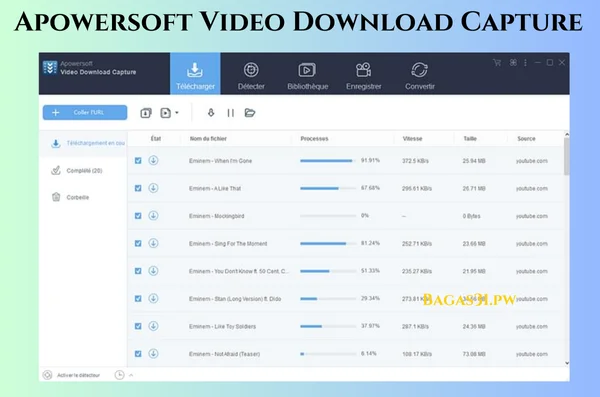600x397 pixels.
Task: Click download status icon for Mockingbird
Action: click(x=153, y=216)
